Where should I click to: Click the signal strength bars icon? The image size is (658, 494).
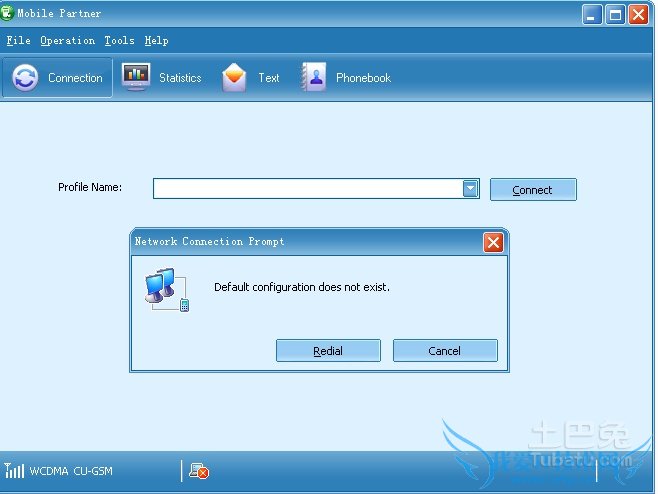pyautogui.click(x=14, y=470)
